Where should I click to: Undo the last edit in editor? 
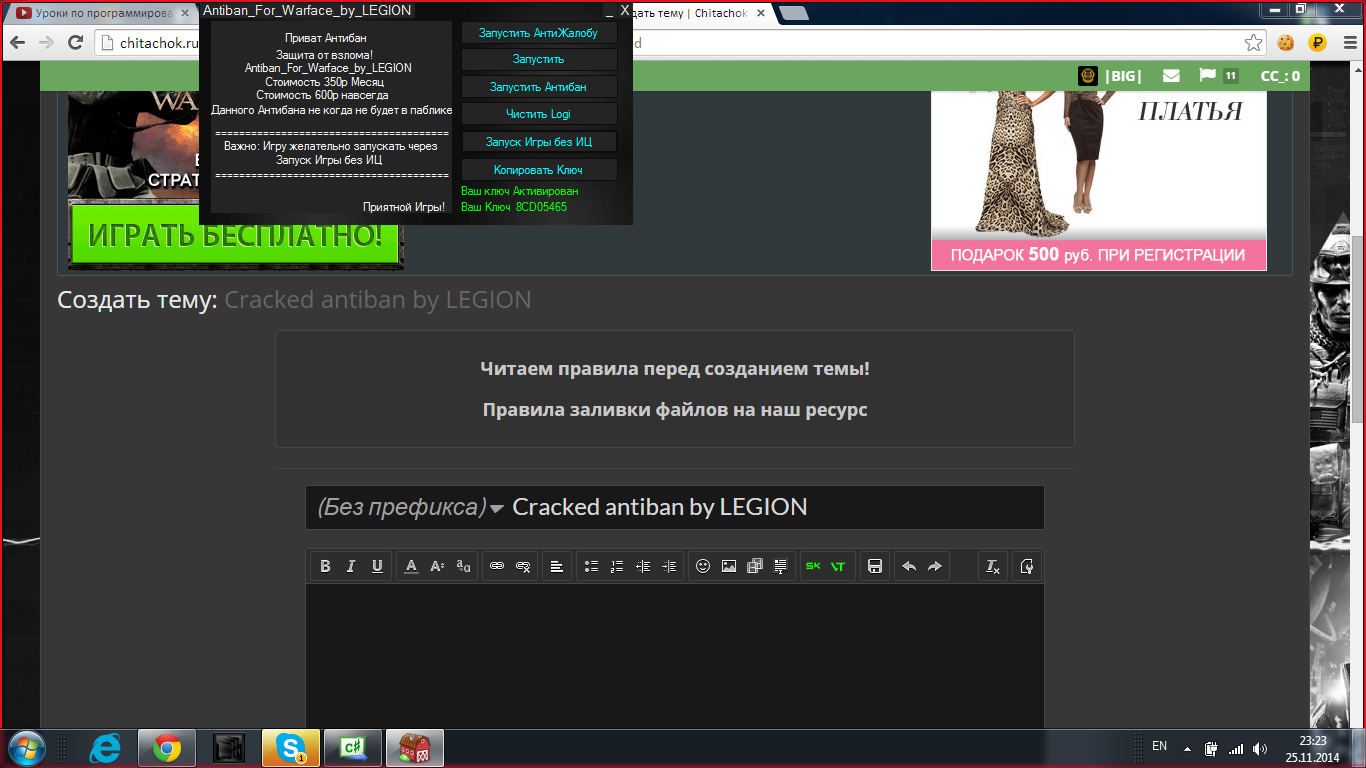click(x=909, y=566)
